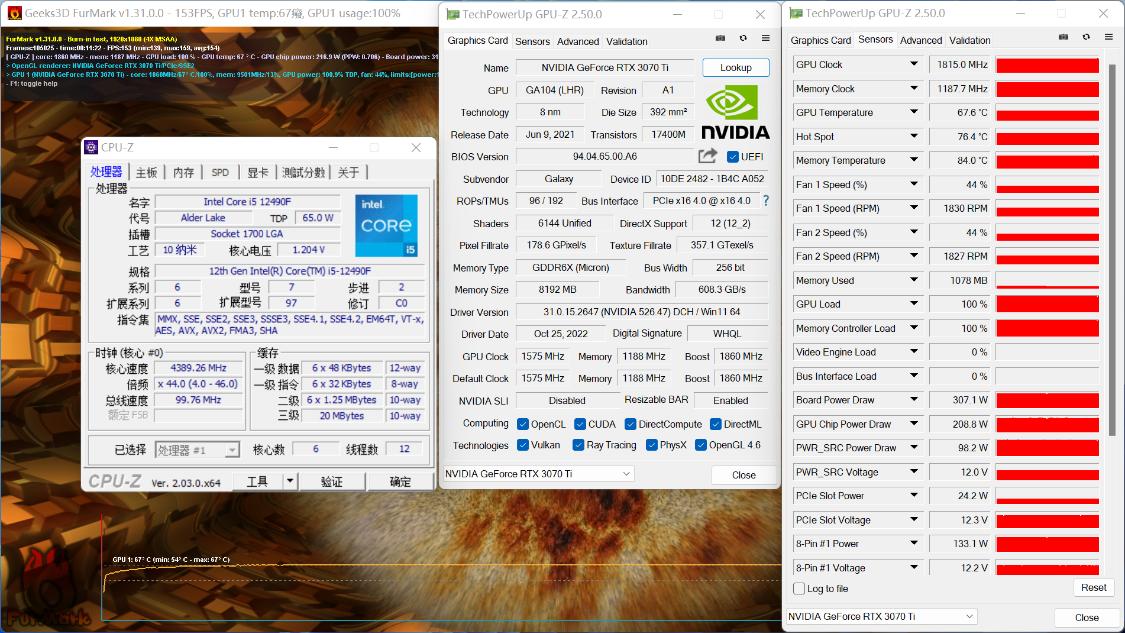Click the BIOS share/export arrow icon

(708, 156)
